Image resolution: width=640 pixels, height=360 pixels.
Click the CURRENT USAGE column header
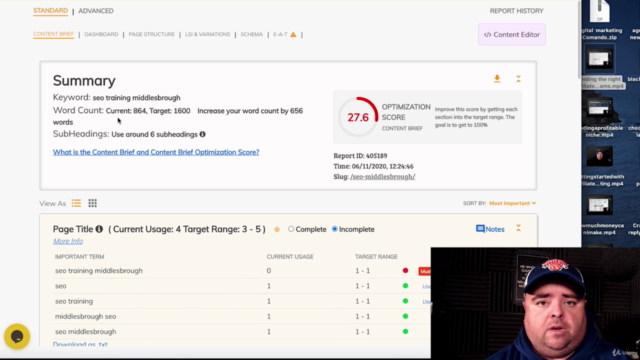[x=290, y=257]
